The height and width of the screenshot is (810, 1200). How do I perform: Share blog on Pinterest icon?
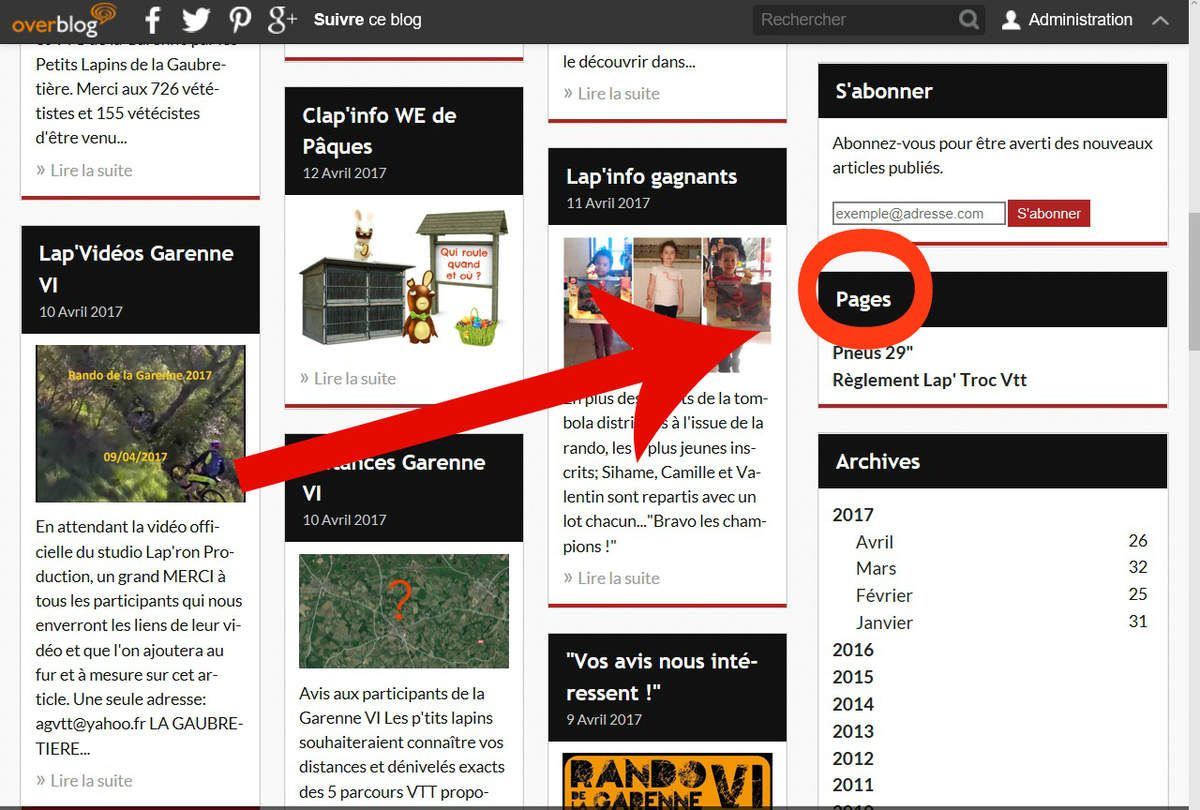(240, 19)
